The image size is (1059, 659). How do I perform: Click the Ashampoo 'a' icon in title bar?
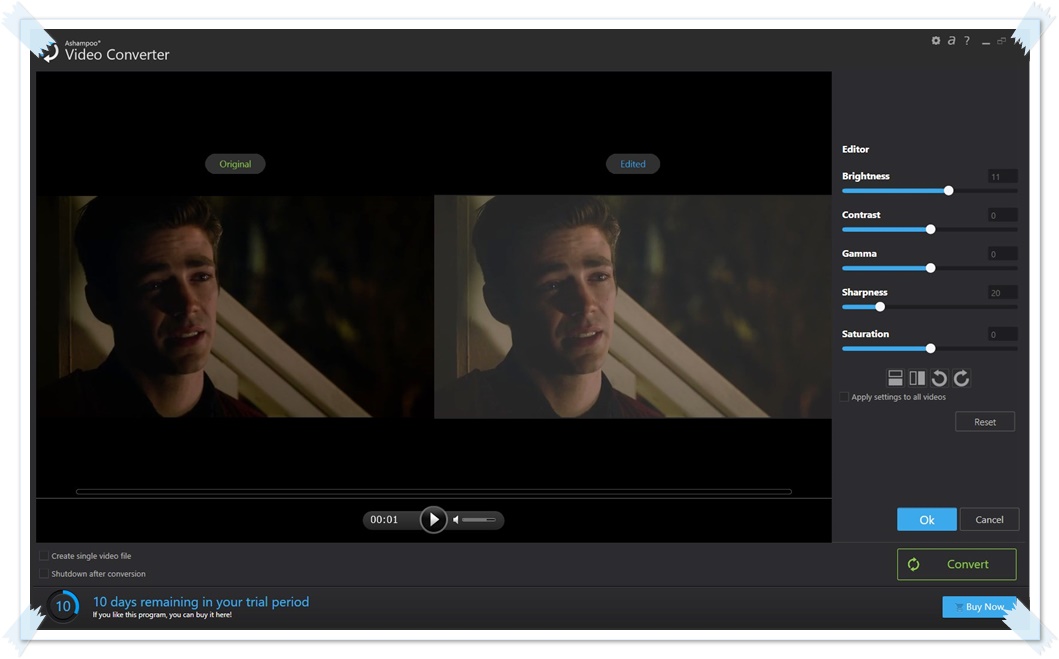951,41
